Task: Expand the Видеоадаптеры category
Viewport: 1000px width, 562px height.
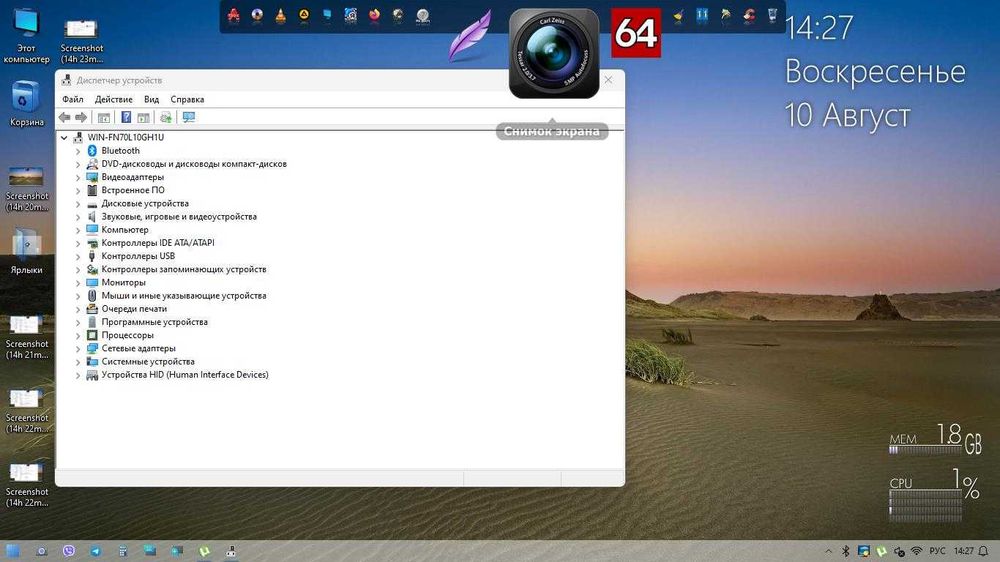Action: [x=78, y=177]
